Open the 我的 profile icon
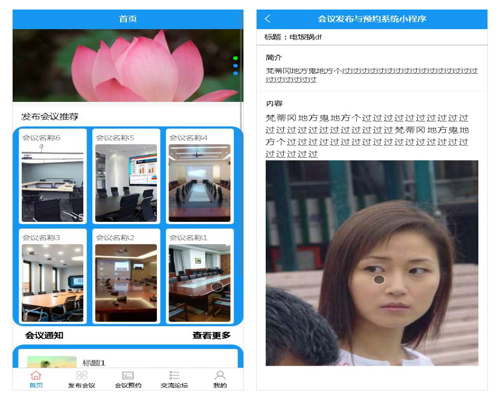This screenshot has width=500, height=400. tap(220, 375)
